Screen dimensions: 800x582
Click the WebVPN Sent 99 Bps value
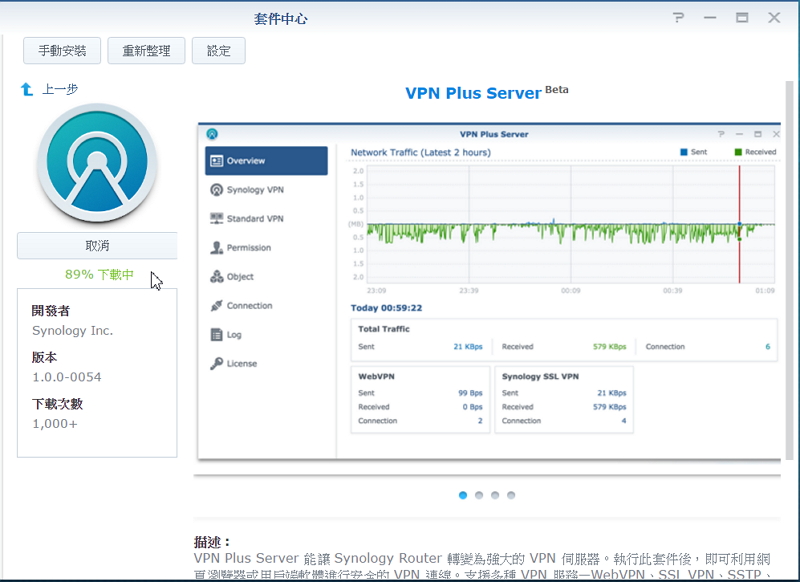coord(470,393)
